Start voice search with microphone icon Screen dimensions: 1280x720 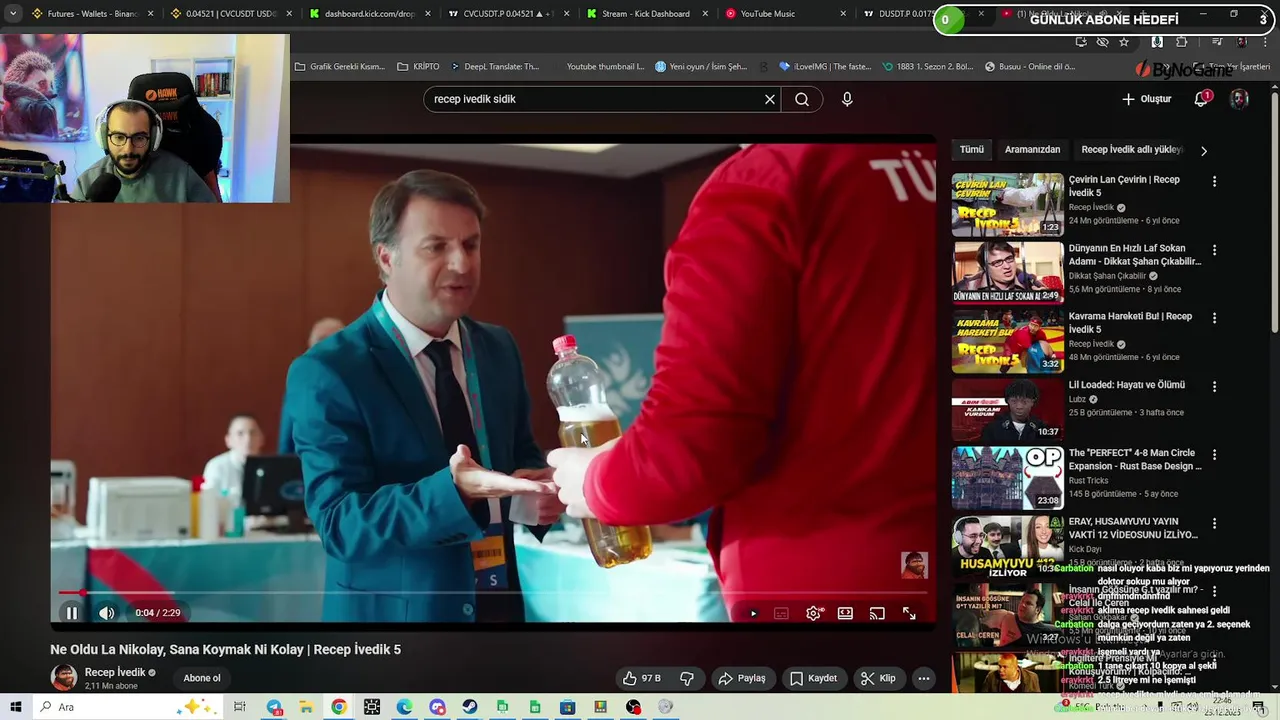tap(847, 99)
